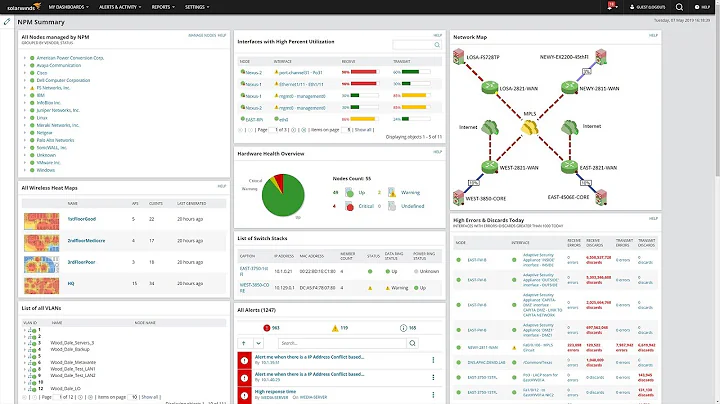This screenshot has width=720, height=404.
Task: Expand VLAN 12 Wood_Dale_LO row
Action: tap(25, 388)
